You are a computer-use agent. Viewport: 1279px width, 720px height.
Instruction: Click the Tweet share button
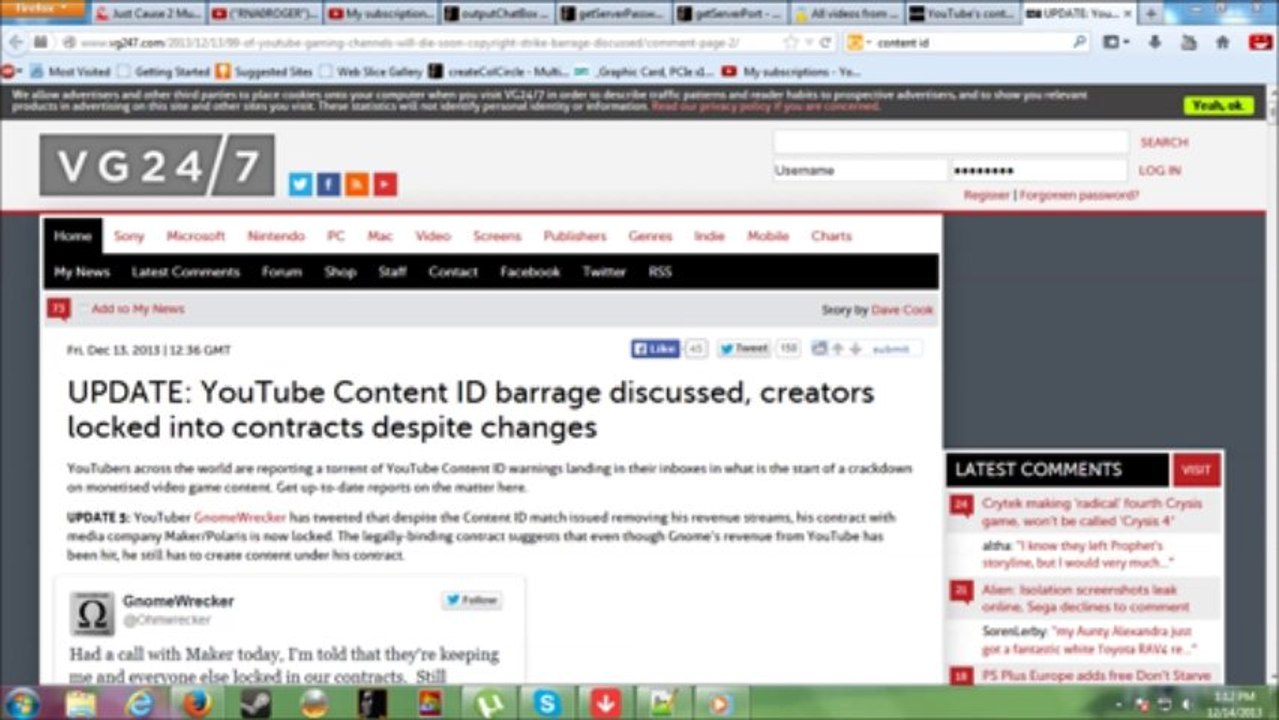(x=745, y=349)
